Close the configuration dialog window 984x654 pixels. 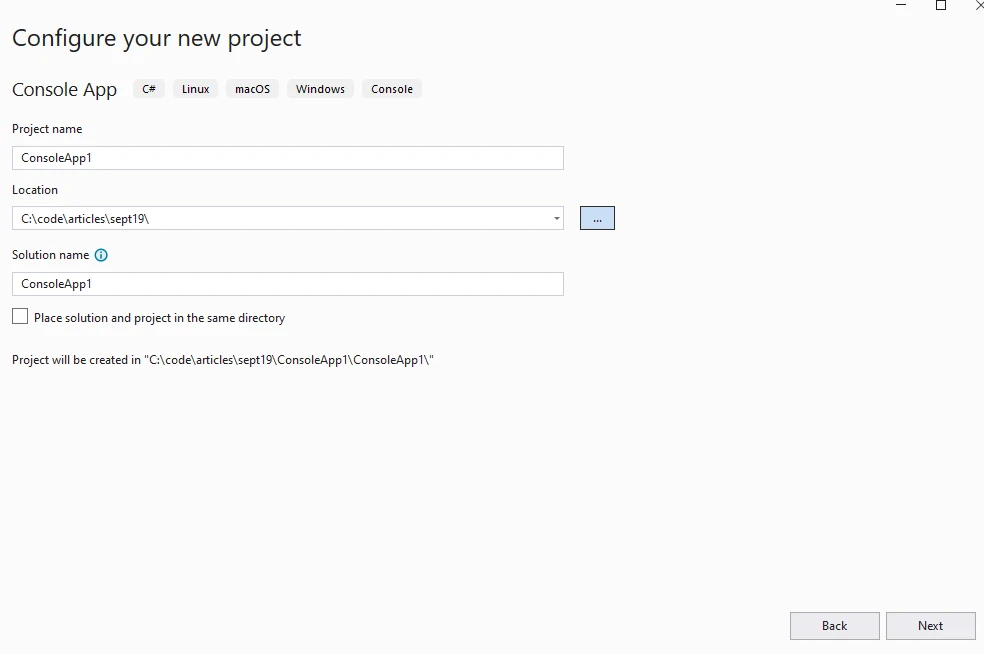coord(978,5)
